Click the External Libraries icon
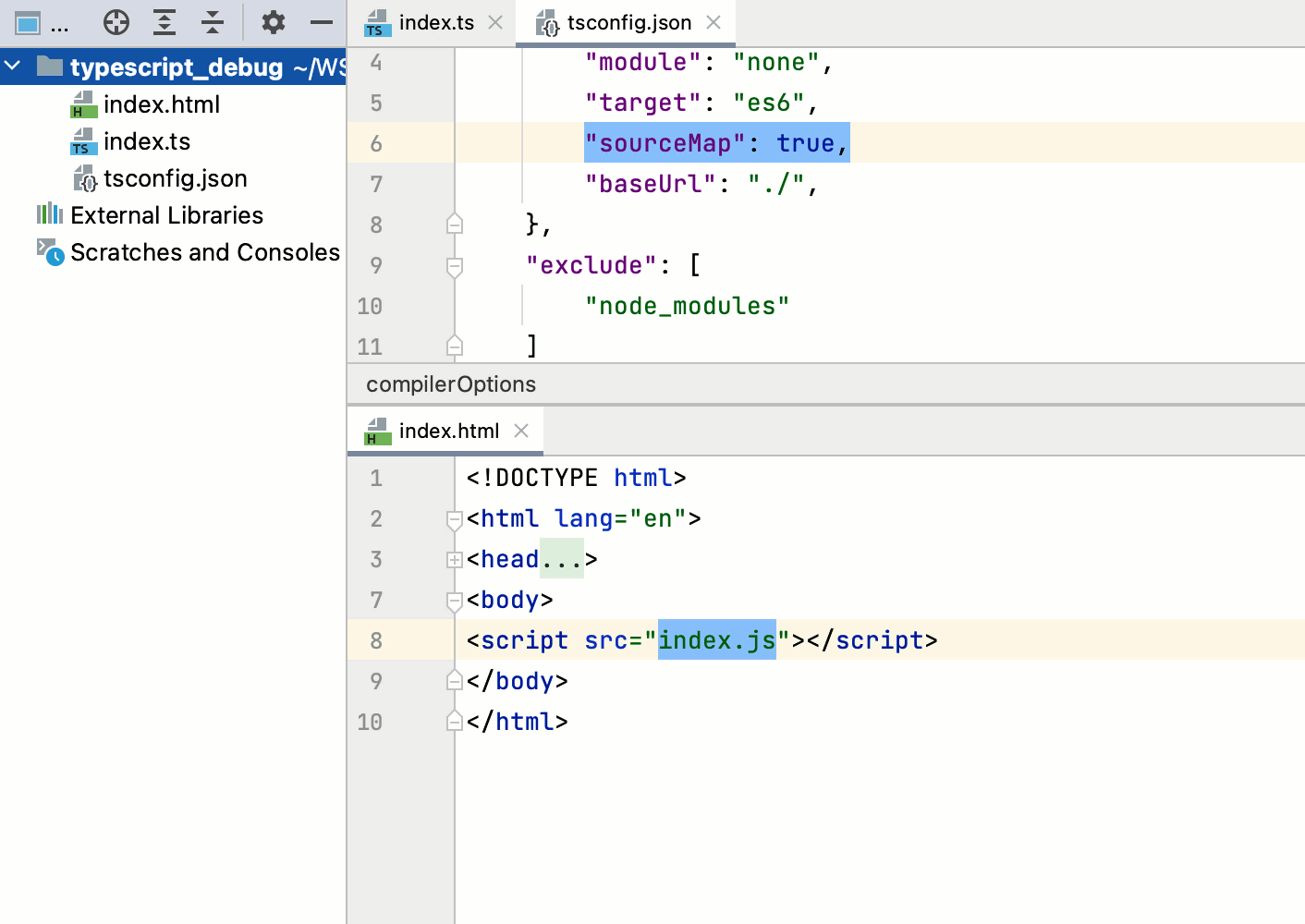This screenshot has width=1305, height=924. [x=48, y=214]
